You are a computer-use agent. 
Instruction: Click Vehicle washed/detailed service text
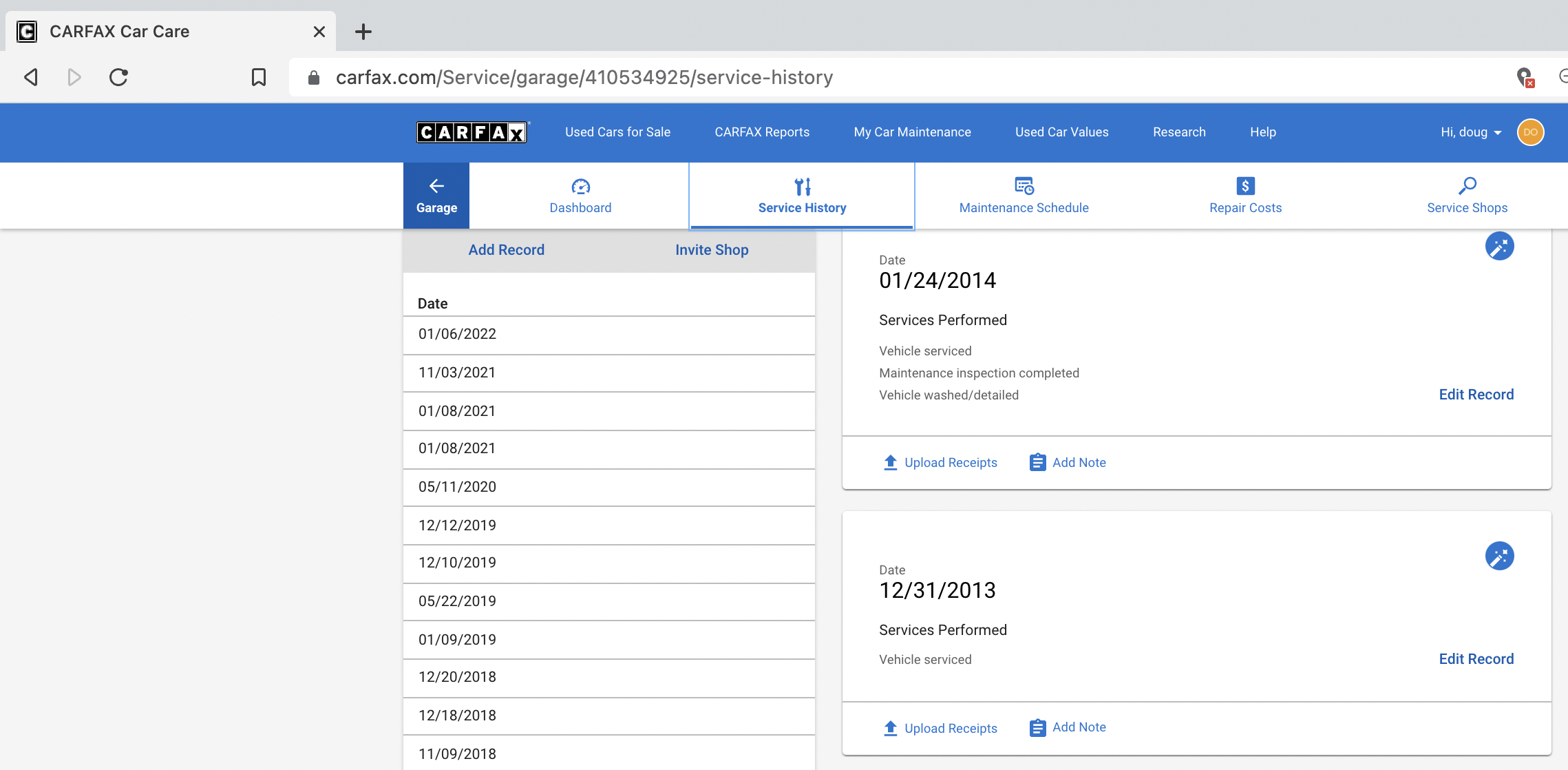(949, 395)
